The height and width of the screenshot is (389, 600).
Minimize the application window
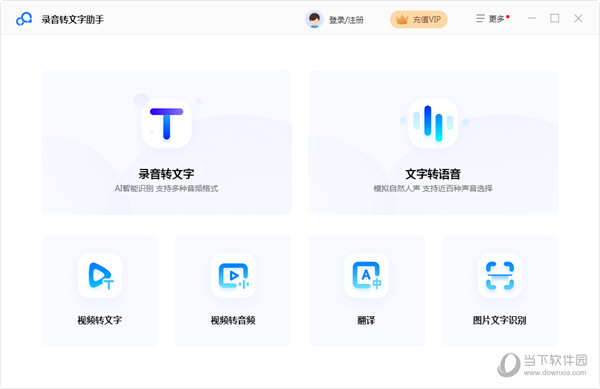[532, 18]
